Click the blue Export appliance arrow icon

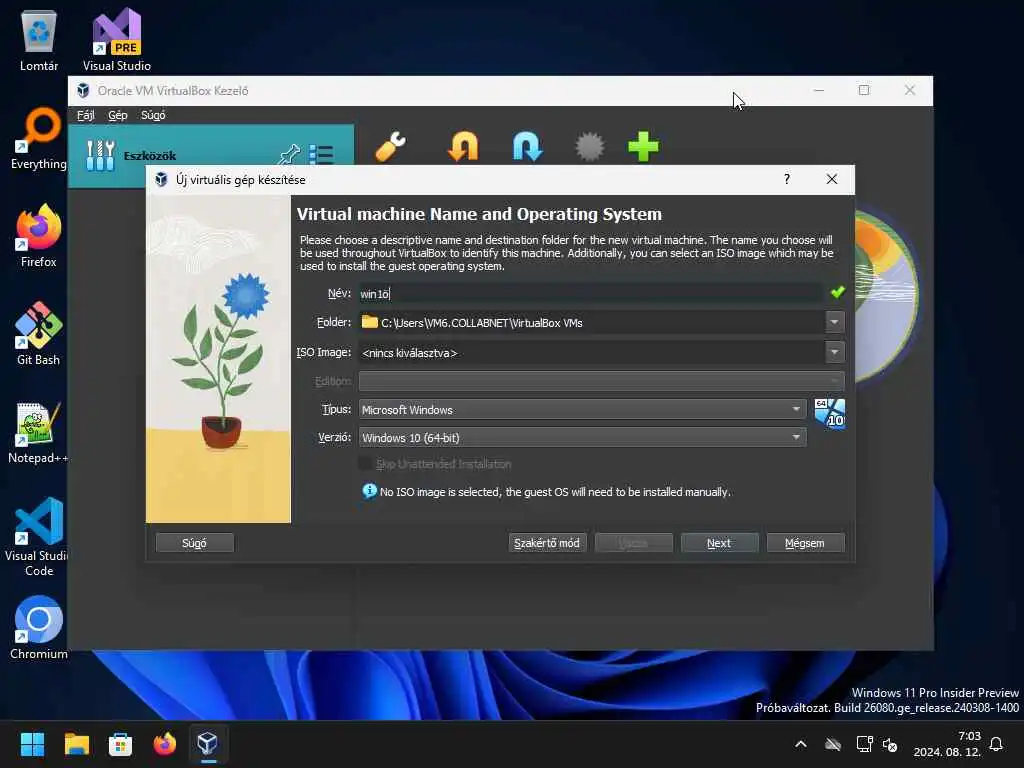coord(528,147)
